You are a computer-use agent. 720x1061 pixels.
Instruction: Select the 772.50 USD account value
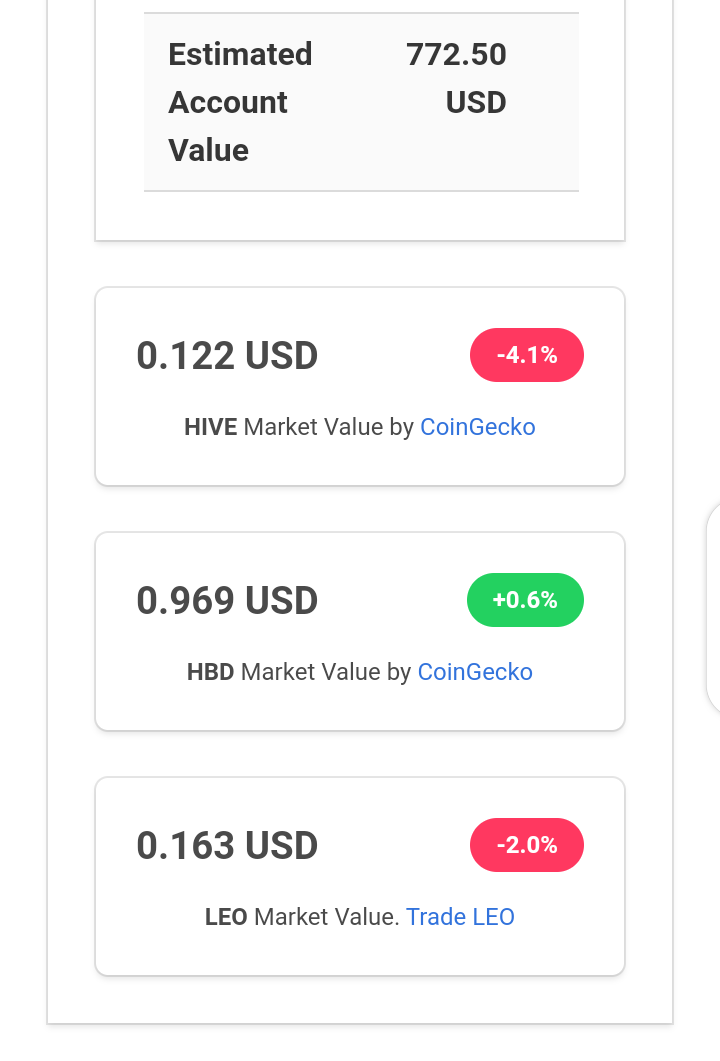point(456,78)
